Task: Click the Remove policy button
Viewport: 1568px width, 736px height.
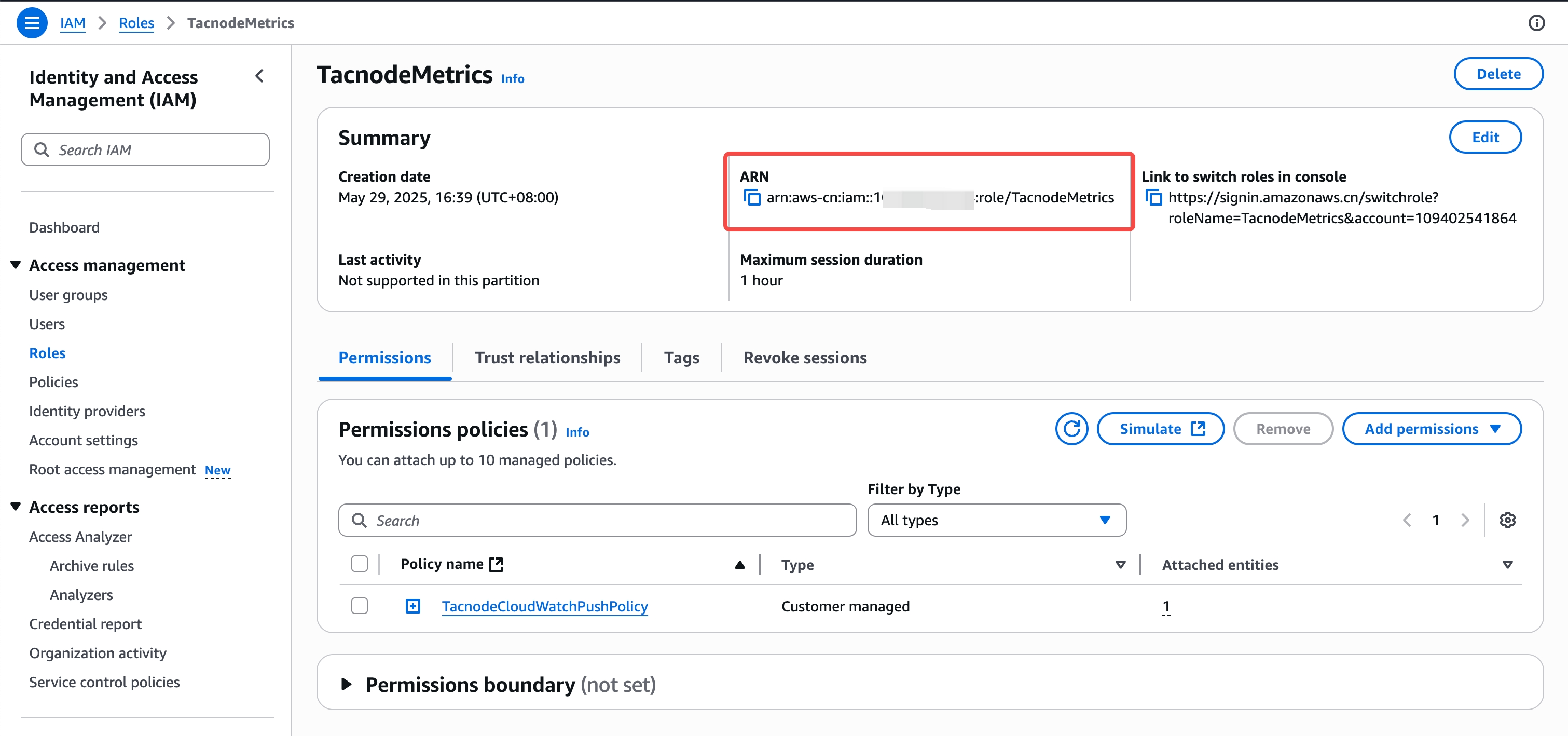Action: pyautogui.click(x=1283, y=429)
